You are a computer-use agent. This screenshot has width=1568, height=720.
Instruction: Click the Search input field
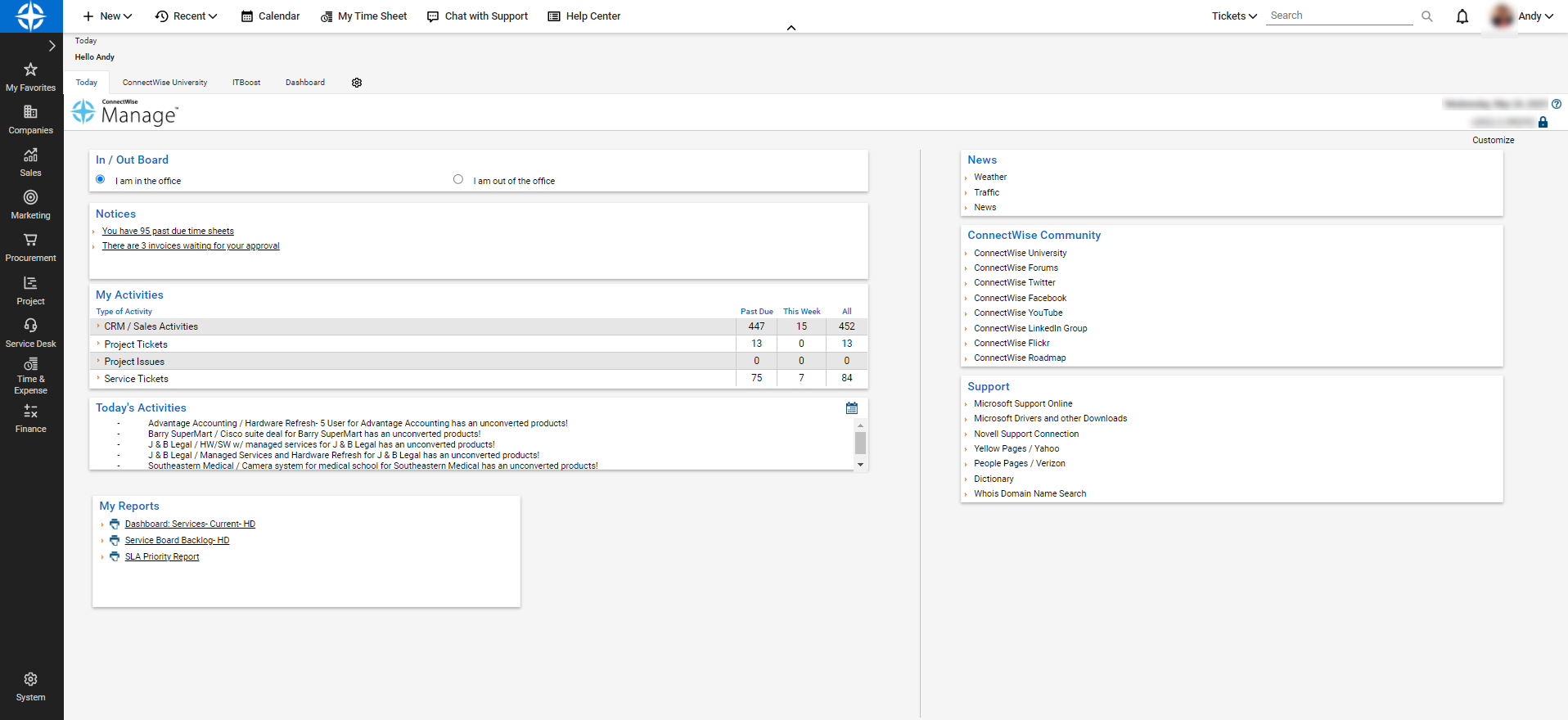[1338, 16]
